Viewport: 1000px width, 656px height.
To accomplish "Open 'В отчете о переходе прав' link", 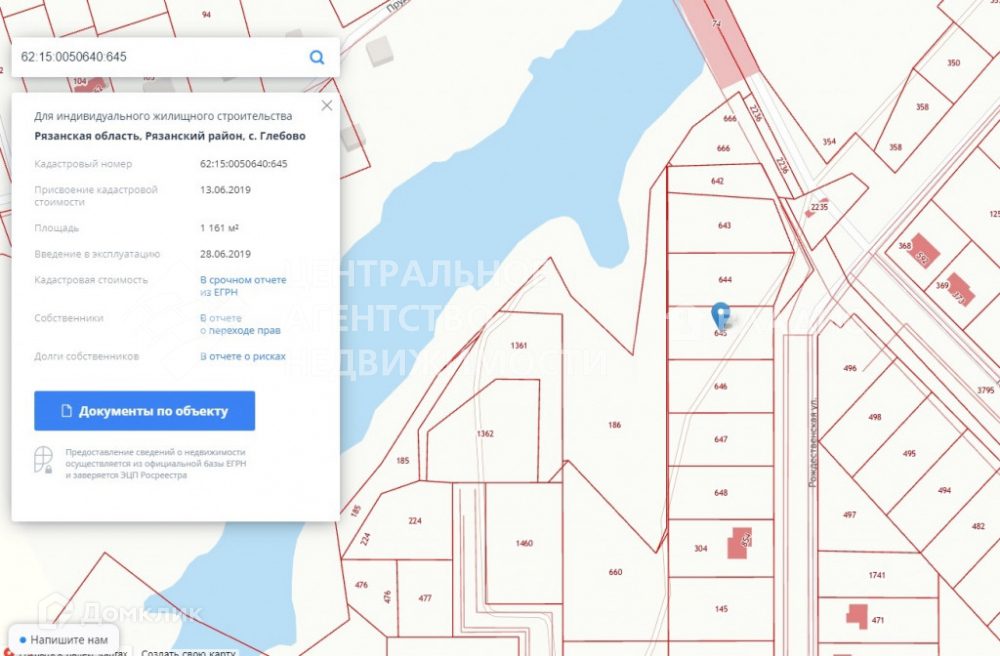I will point(240,324).
